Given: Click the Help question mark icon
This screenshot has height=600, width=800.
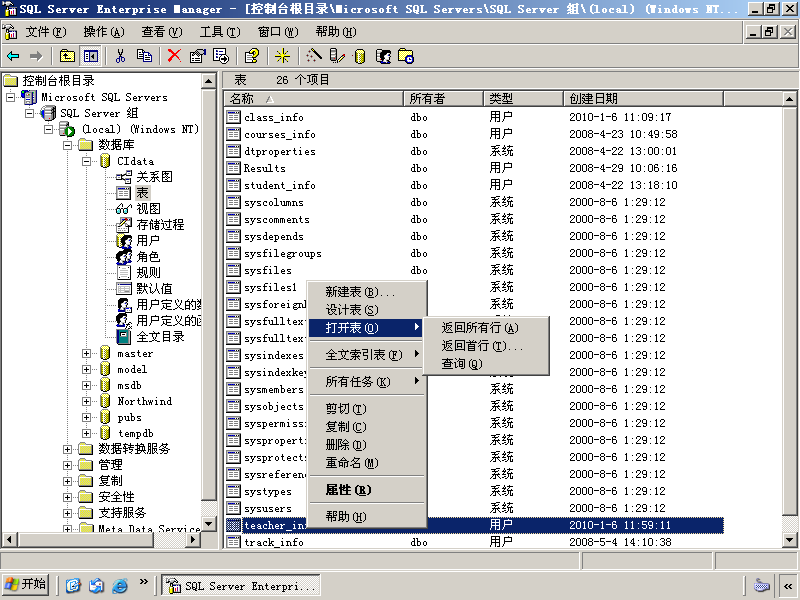Looking at the screenshot, I should [x=252, y=56].
